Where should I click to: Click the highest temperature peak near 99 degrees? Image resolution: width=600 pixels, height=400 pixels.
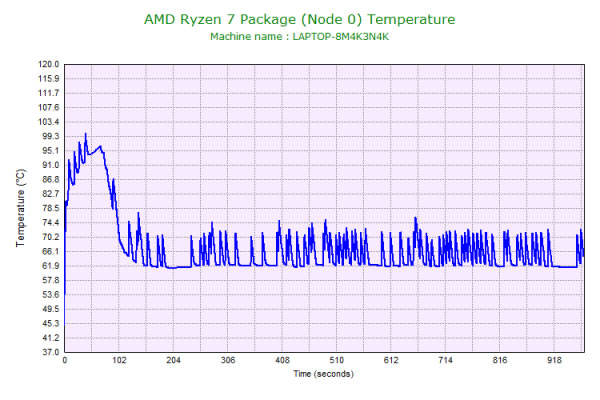point(86,134)
